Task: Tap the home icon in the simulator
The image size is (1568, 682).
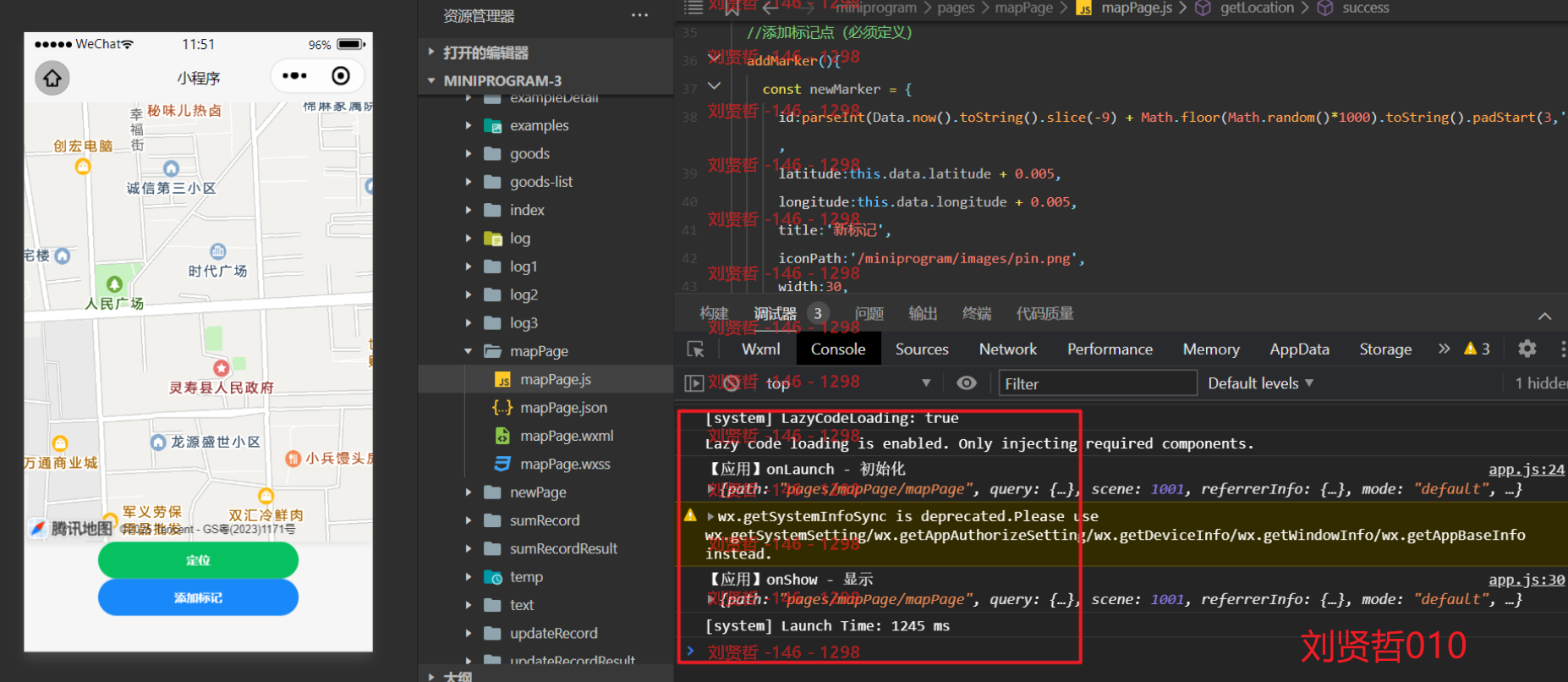Action: pos(52,78)
